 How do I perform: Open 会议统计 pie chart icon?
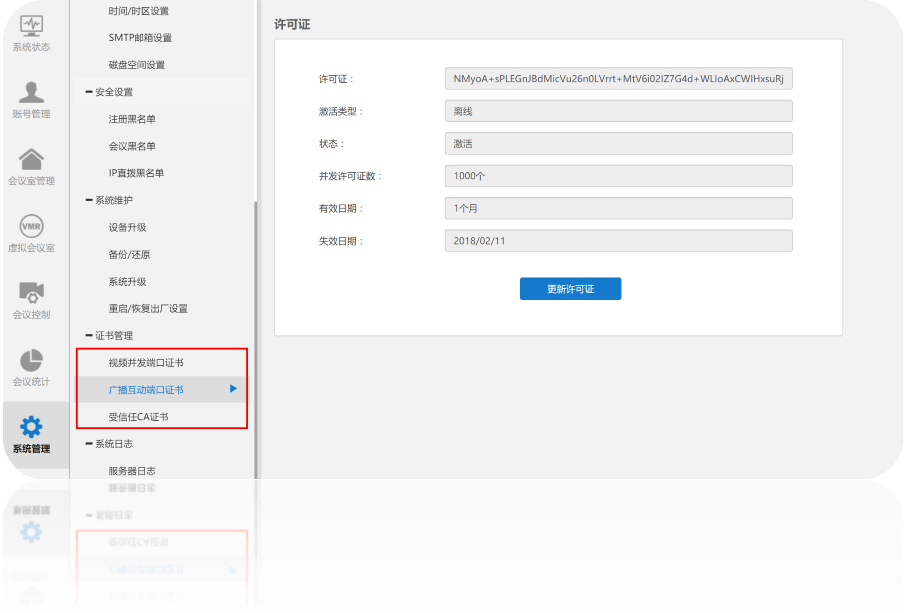(x=31, y=360)
